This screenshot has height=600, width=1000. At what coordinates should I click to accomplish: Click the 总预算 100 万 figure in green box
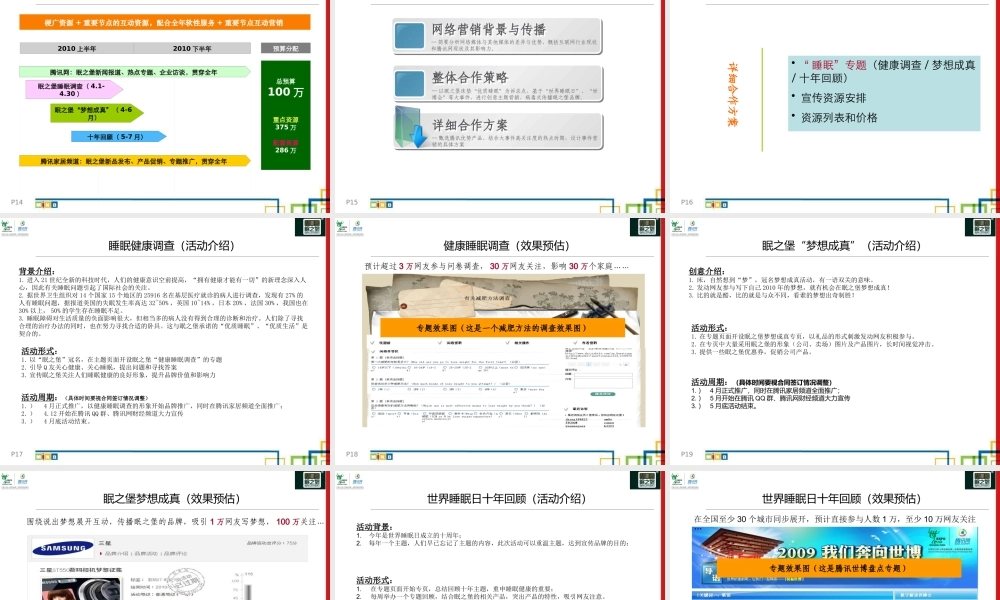pyautogui.click(x=286, y=88)
